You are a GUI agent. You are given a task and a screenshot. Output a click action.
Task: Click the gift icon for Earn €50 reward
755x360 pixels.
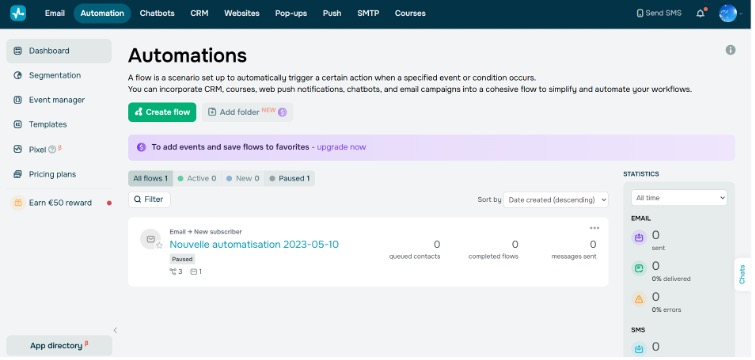(18, 203)
